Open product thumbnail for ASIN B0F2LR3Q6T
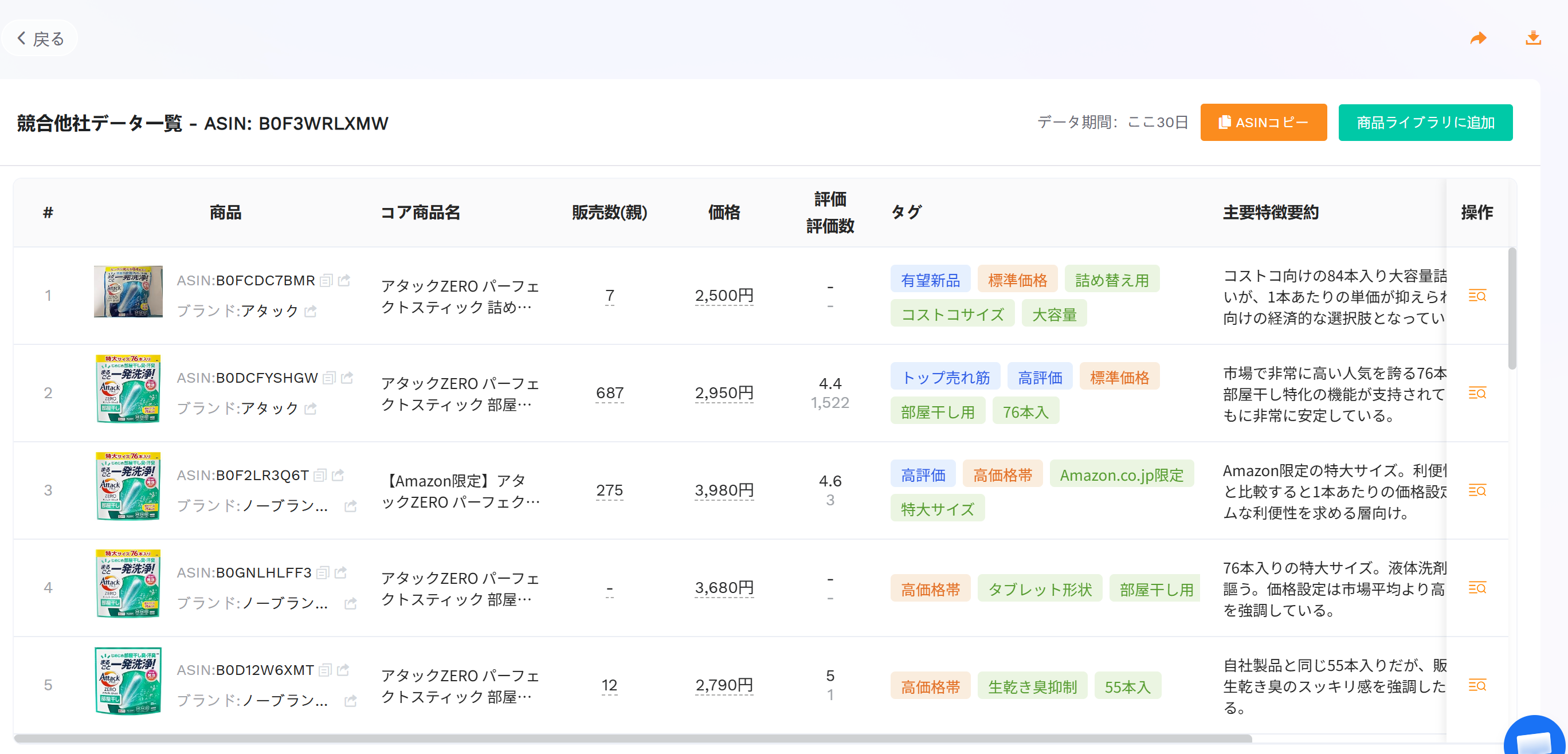This screenshot has width=1568, height=754. 128,486
